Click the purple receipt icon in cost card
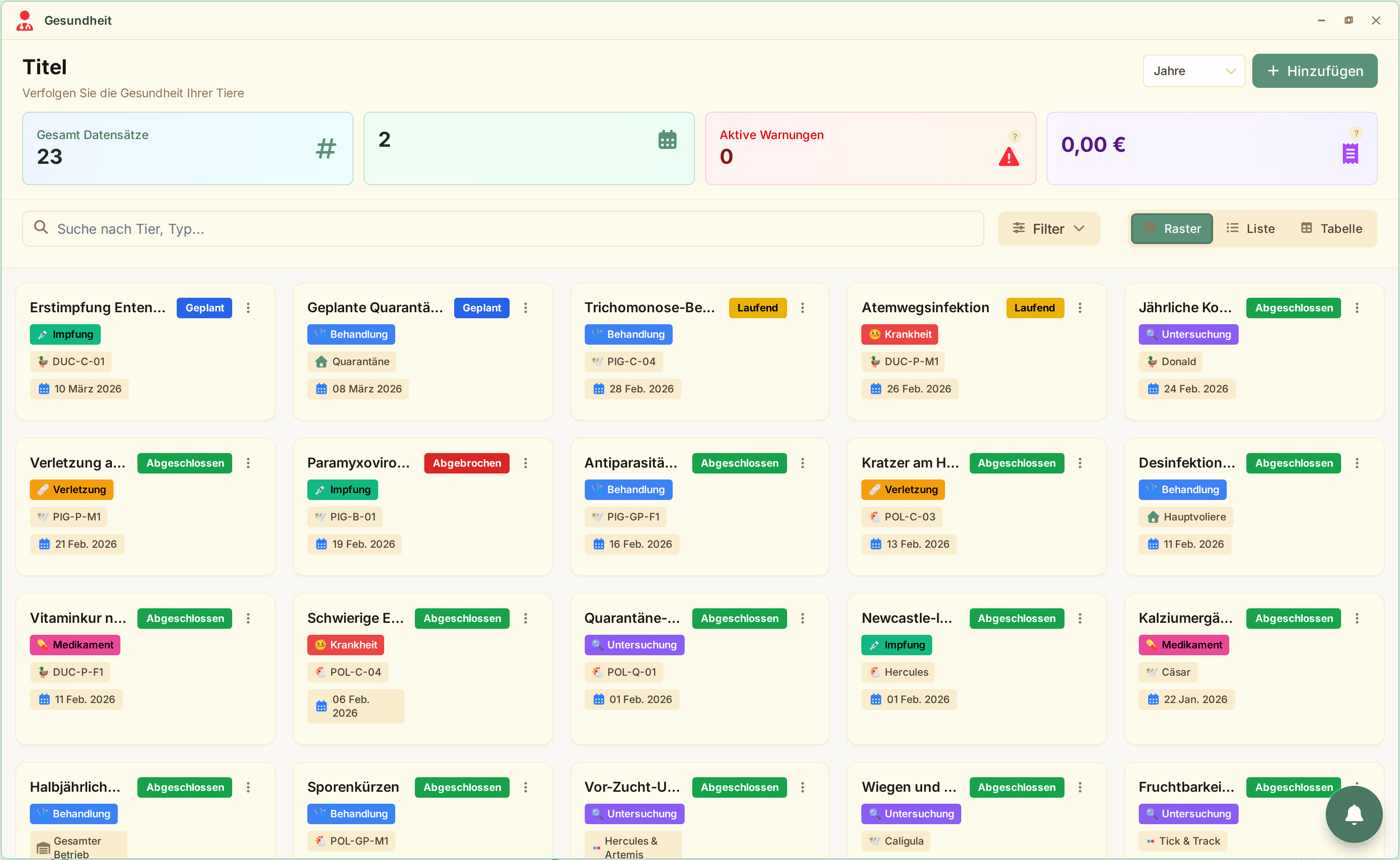Image resolution: width=1400 pixels, height=860 pixels. (x=1350, y=154)
